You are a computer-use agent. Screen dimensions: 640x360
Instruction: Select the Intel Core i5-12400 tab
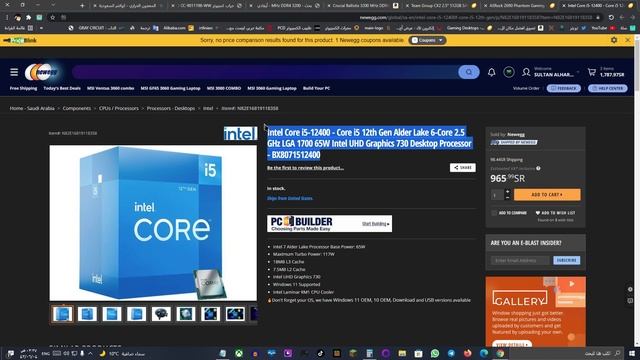(x=596, y=6)
